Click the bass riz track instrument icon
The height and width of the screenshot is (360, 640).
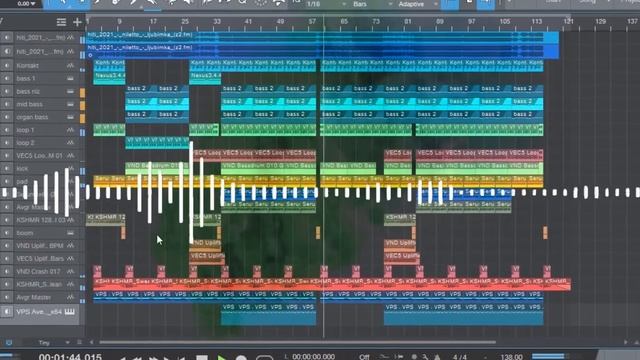pos(71,91)
